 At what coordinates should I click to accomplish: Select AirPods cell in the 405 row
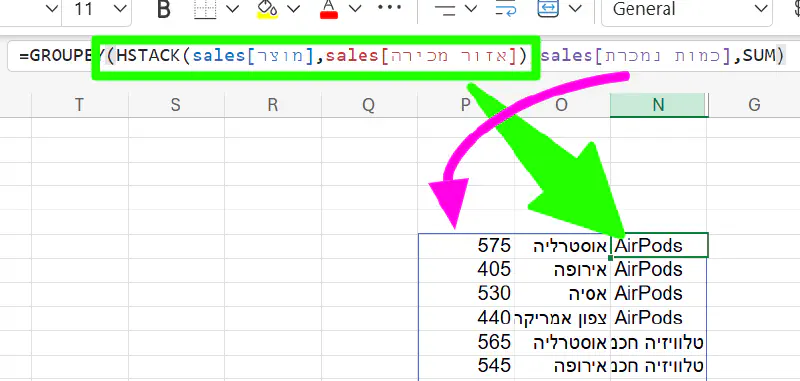point(659,269)
